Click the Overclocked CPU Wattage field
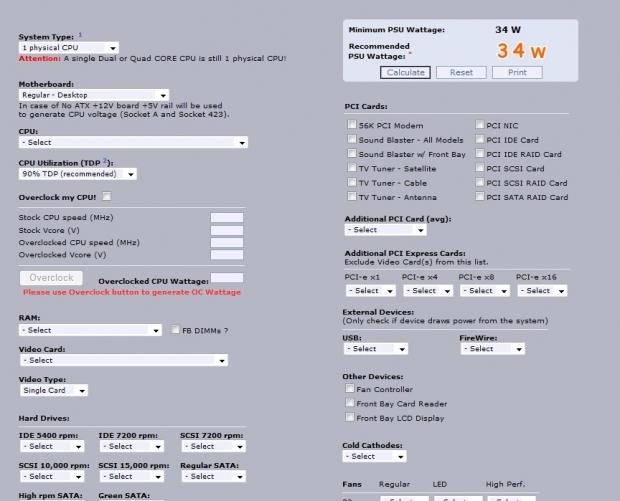The height and width of the screenshot is (501, 620). coord(227,278)
